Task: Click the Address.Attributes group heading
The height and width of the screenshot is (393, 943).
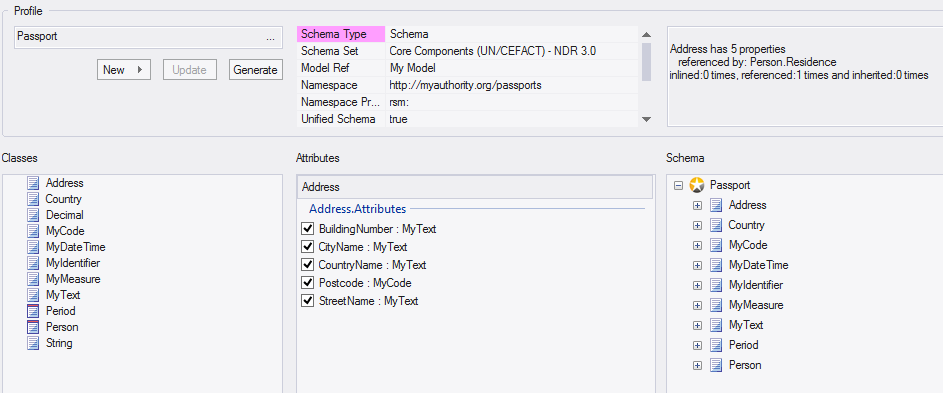Action: tap(357, 209)
